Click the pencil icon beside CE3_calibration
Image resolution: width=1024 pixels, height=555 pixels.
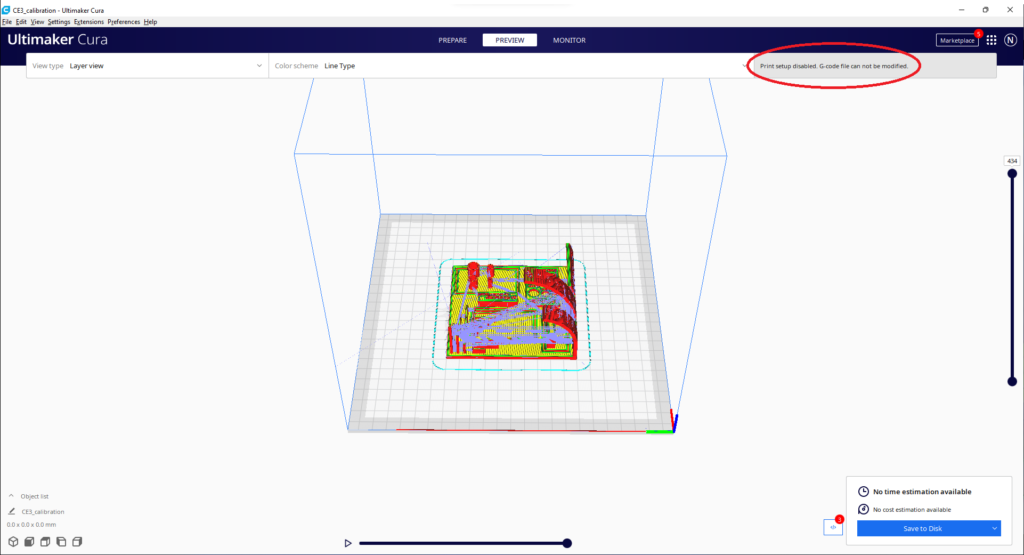(12, 511)
